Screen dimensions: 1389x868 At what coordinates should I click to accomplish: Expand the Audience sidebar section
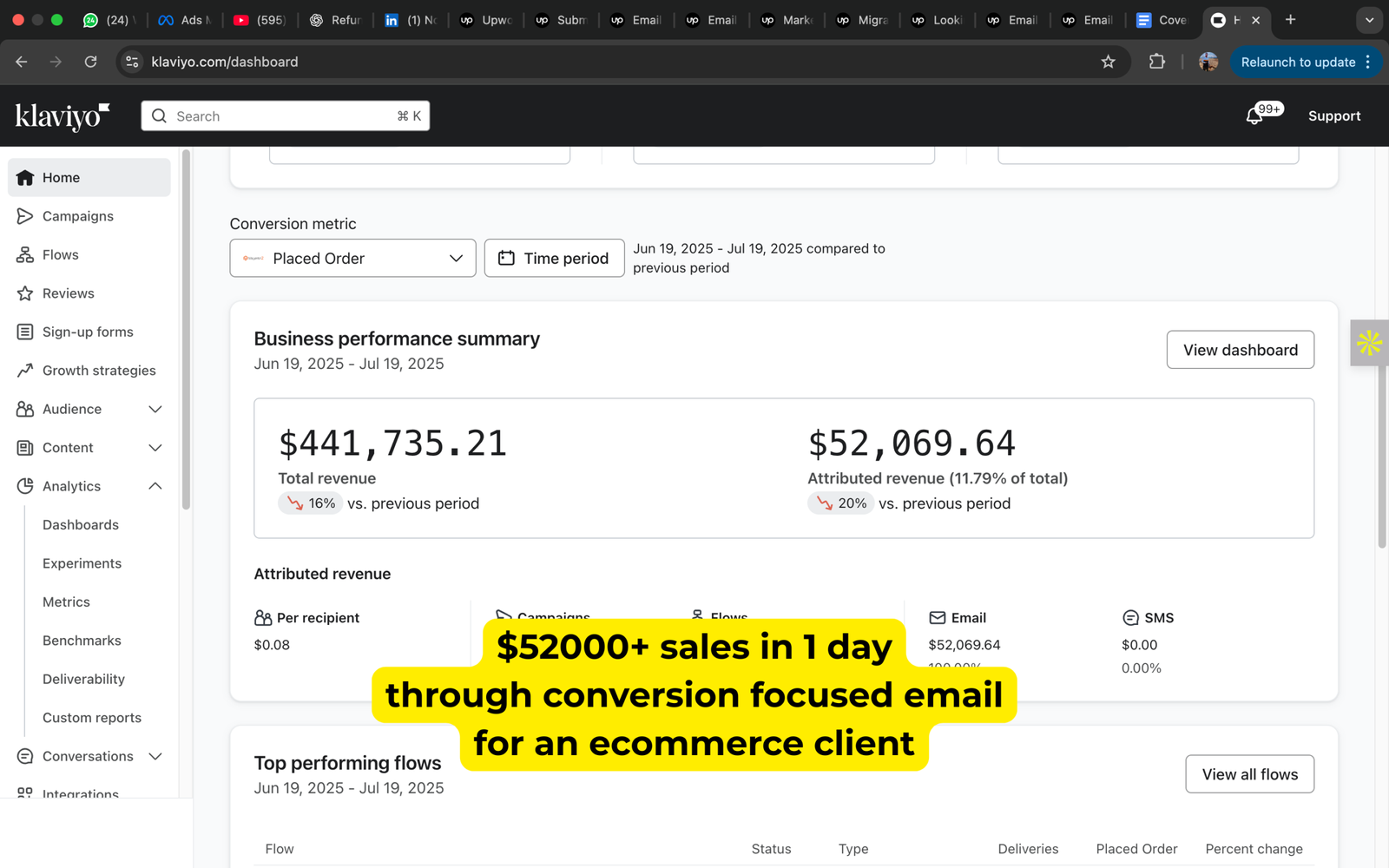pos(155,409)
